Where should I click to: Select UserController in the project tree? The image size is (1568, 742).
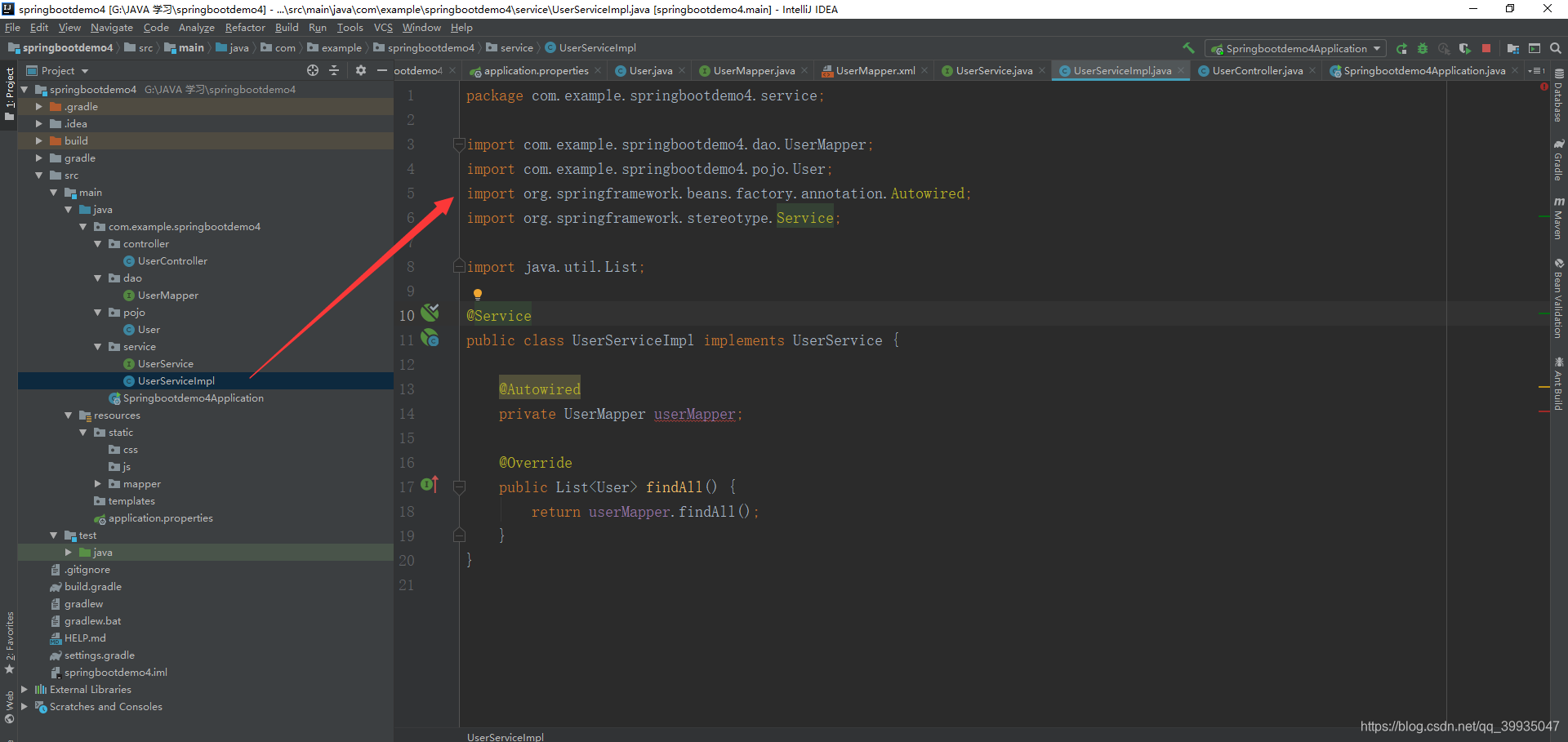pos(172,261)
